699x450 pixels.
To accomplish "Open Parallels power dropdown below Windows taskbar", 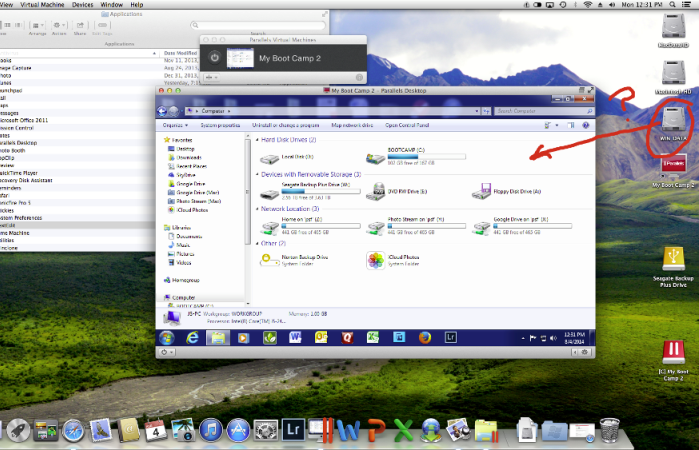I will (x=167, y=352).
